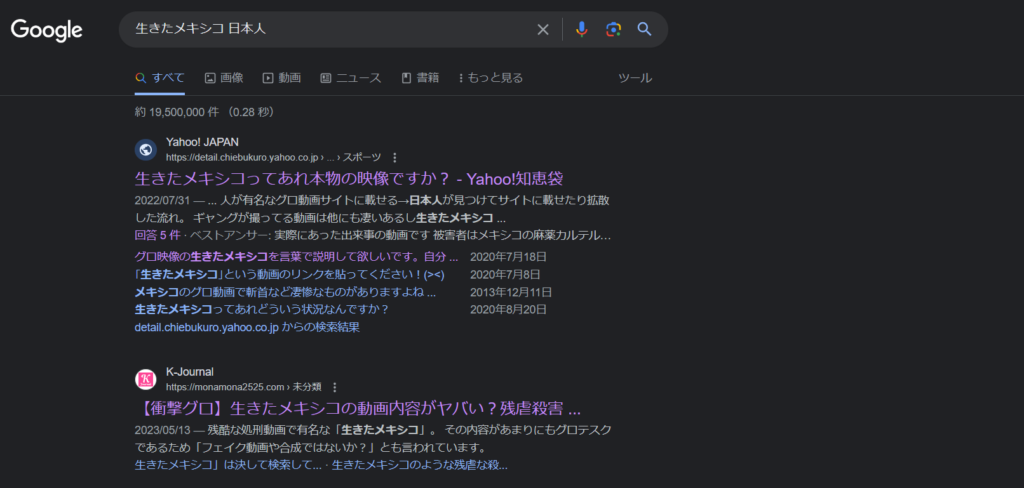Clear the search box with X
Image resolution: width=1024 pixels, height=488 pixels.
point(543,29)
